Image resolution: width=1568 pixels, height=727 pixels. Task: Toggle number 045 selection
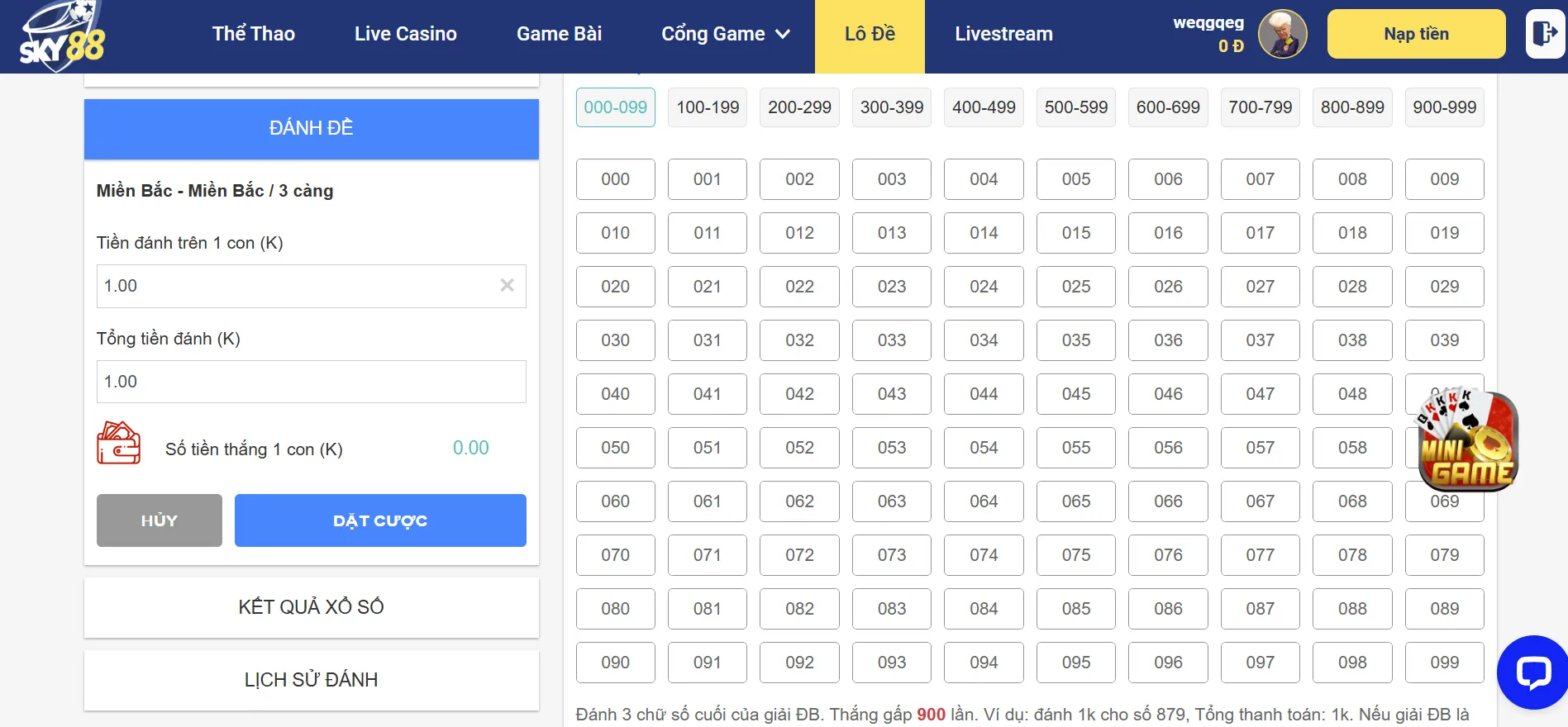pos(1075,394)
